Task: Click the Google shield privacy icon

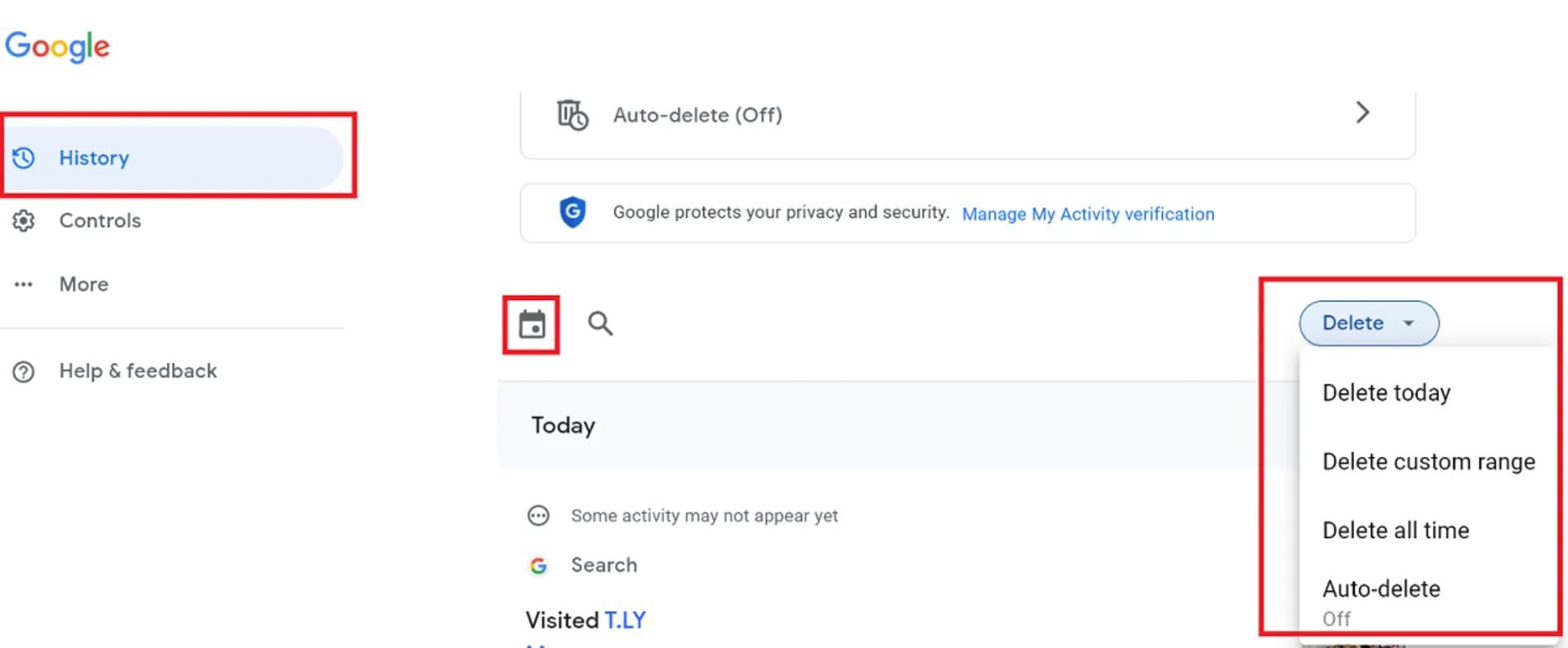Action: (x=572, y=212)
